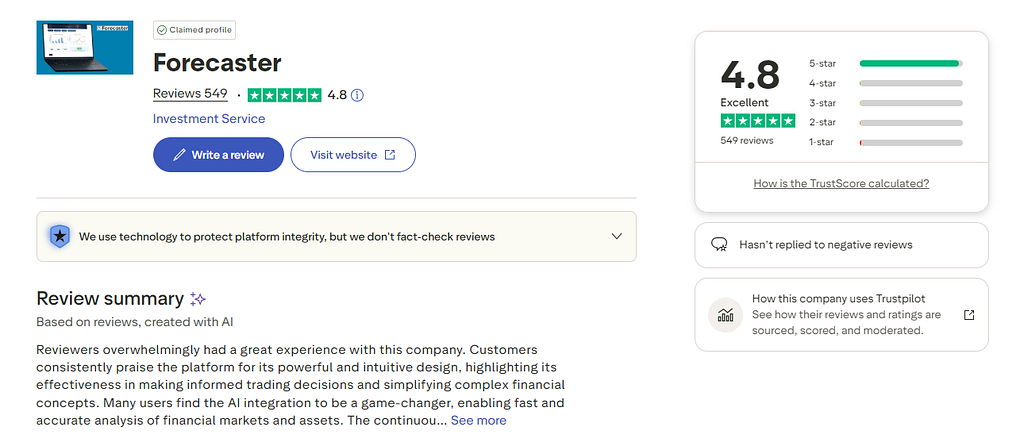This screenshot has width=1024, height=442.
Task: Filter reviews by the 1-star row
Action: [885, 142]
